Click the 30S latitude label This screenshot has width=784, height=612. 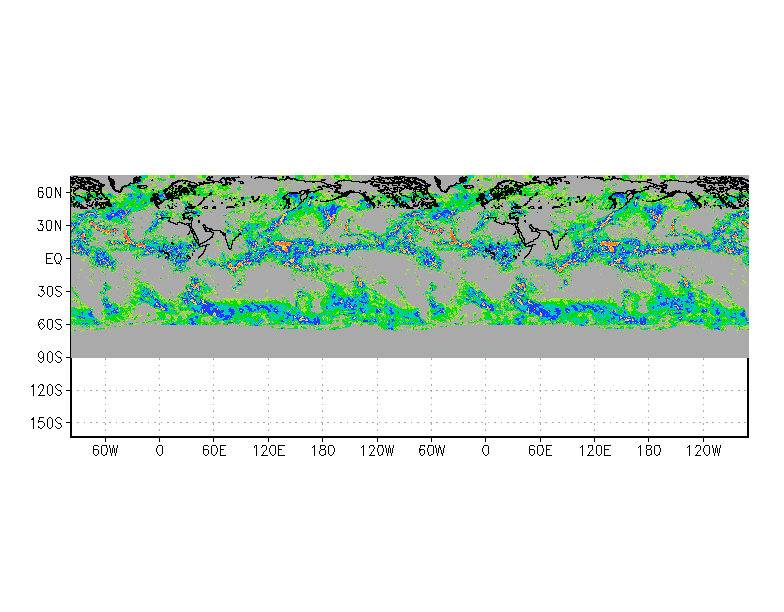click(50, 292)
